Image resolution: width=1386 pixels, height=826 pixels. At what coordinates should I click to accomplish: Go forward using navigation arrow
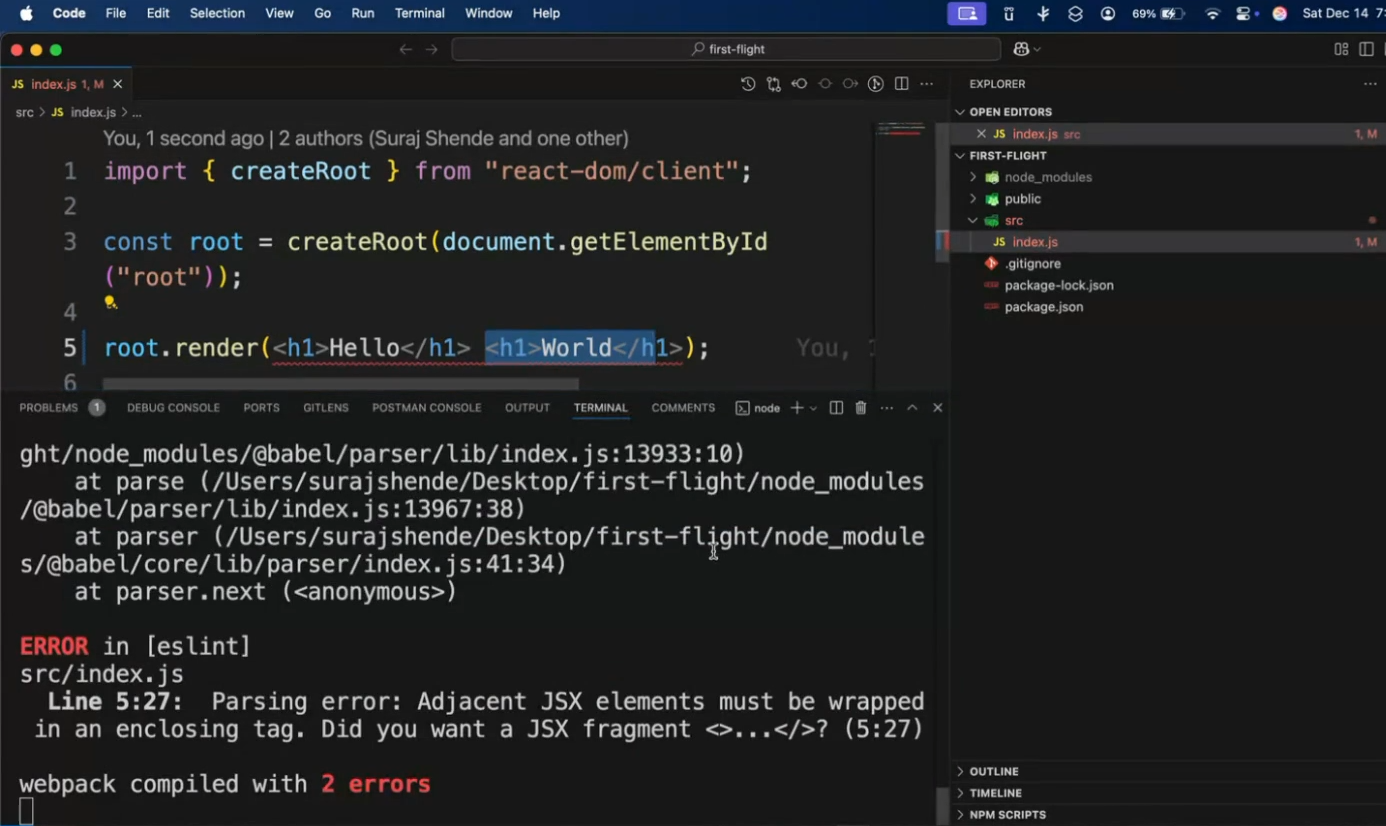coord(432,49)
